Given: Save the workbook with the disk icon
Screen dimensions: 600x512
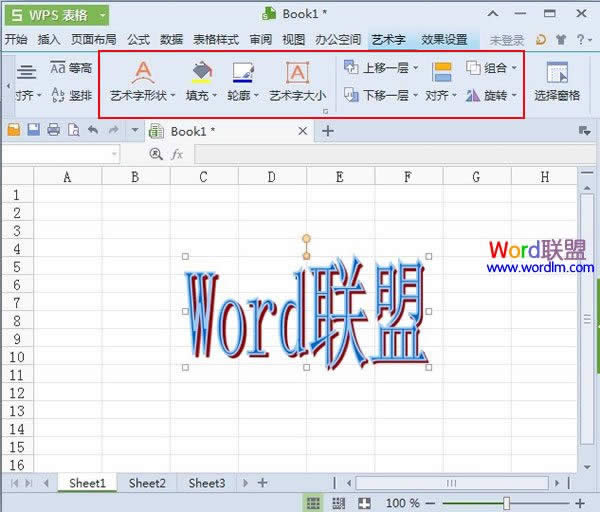Looking at the screenshot, I should (34, 130).
